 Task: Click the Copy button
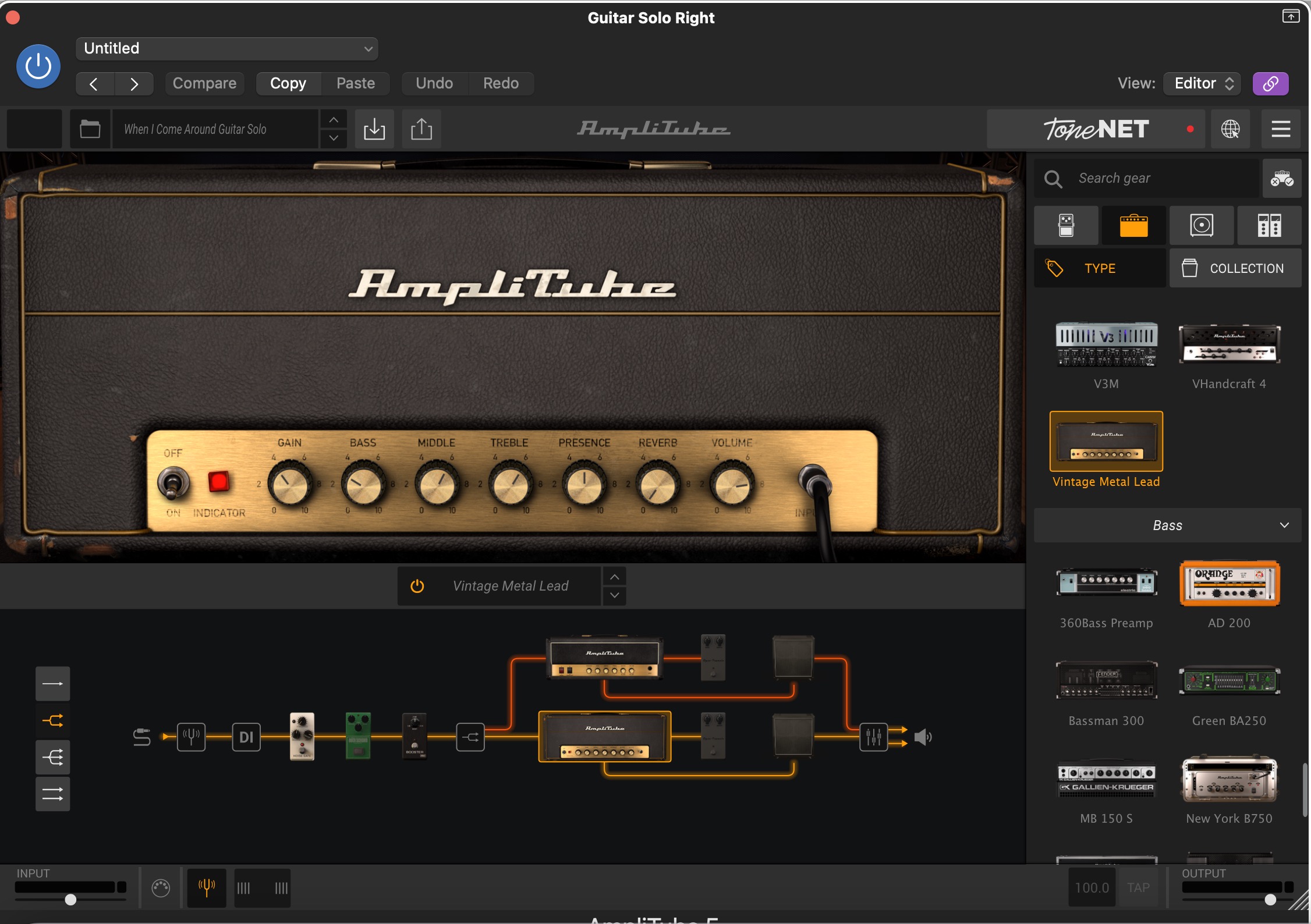point(288,84)
